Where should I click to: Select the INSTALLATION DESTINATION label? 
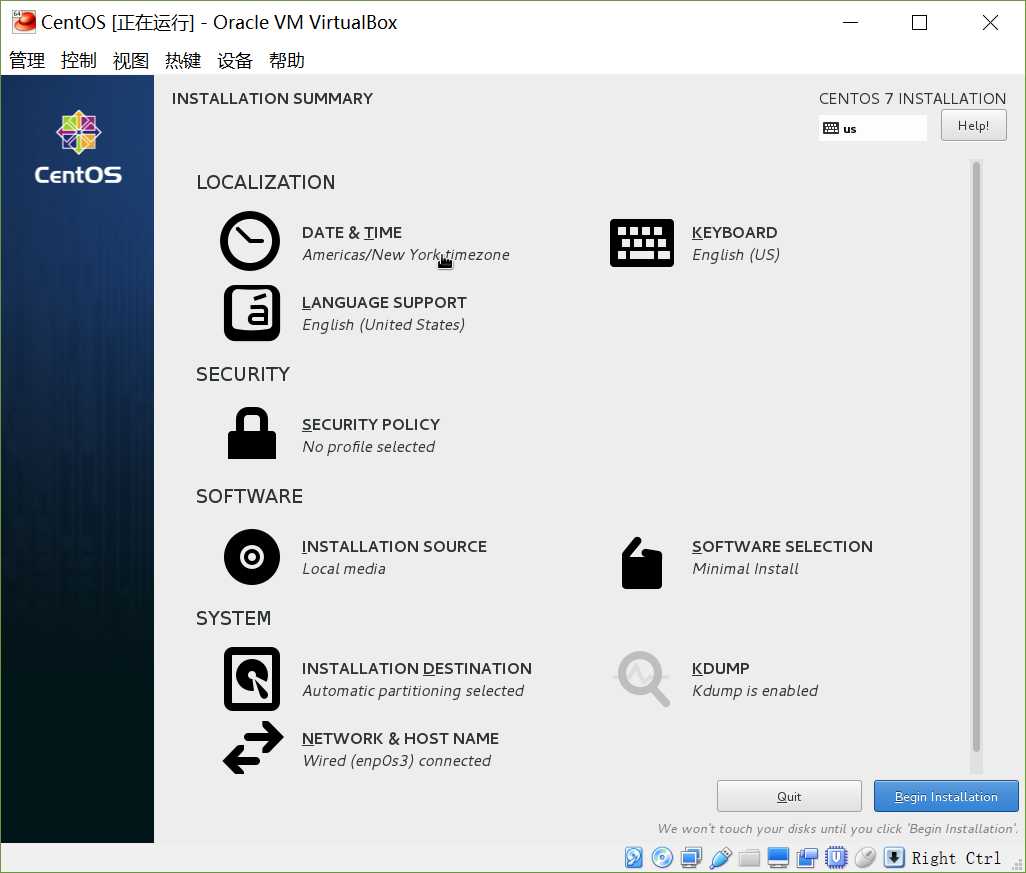(417, 669)
